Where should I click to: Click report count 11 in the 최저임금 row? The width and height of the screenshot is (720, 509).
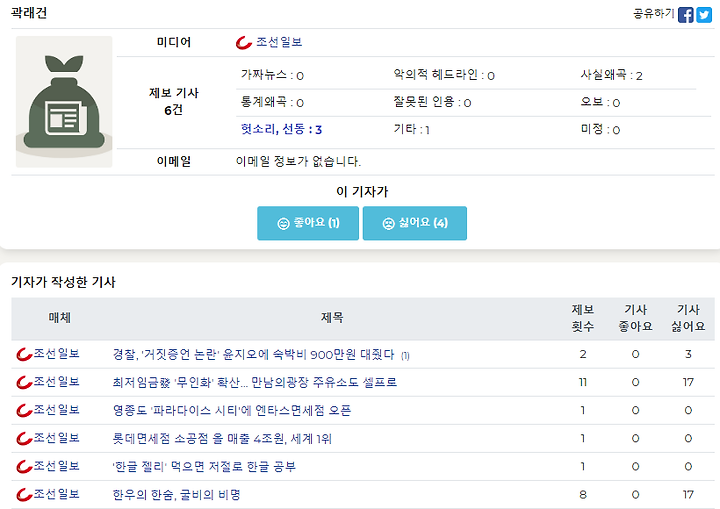click(583, 383)
